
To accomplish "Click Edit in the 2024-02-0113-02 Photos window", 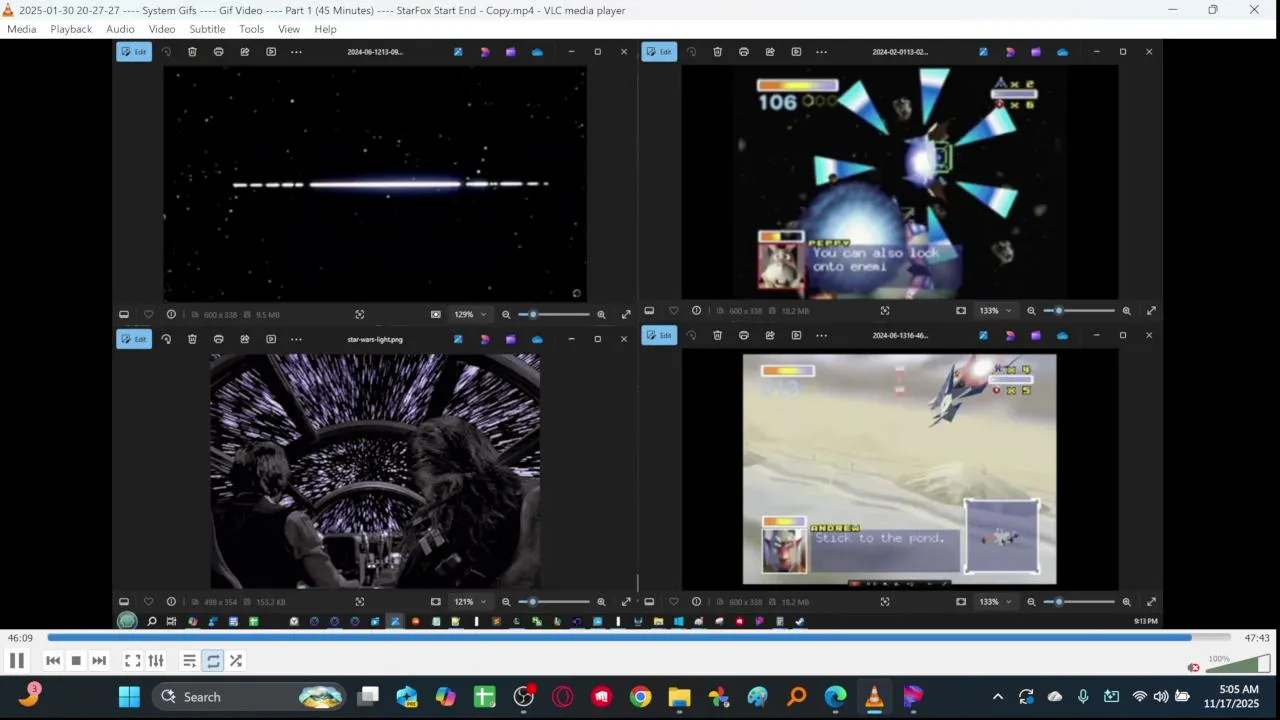I will pos(659,52).
